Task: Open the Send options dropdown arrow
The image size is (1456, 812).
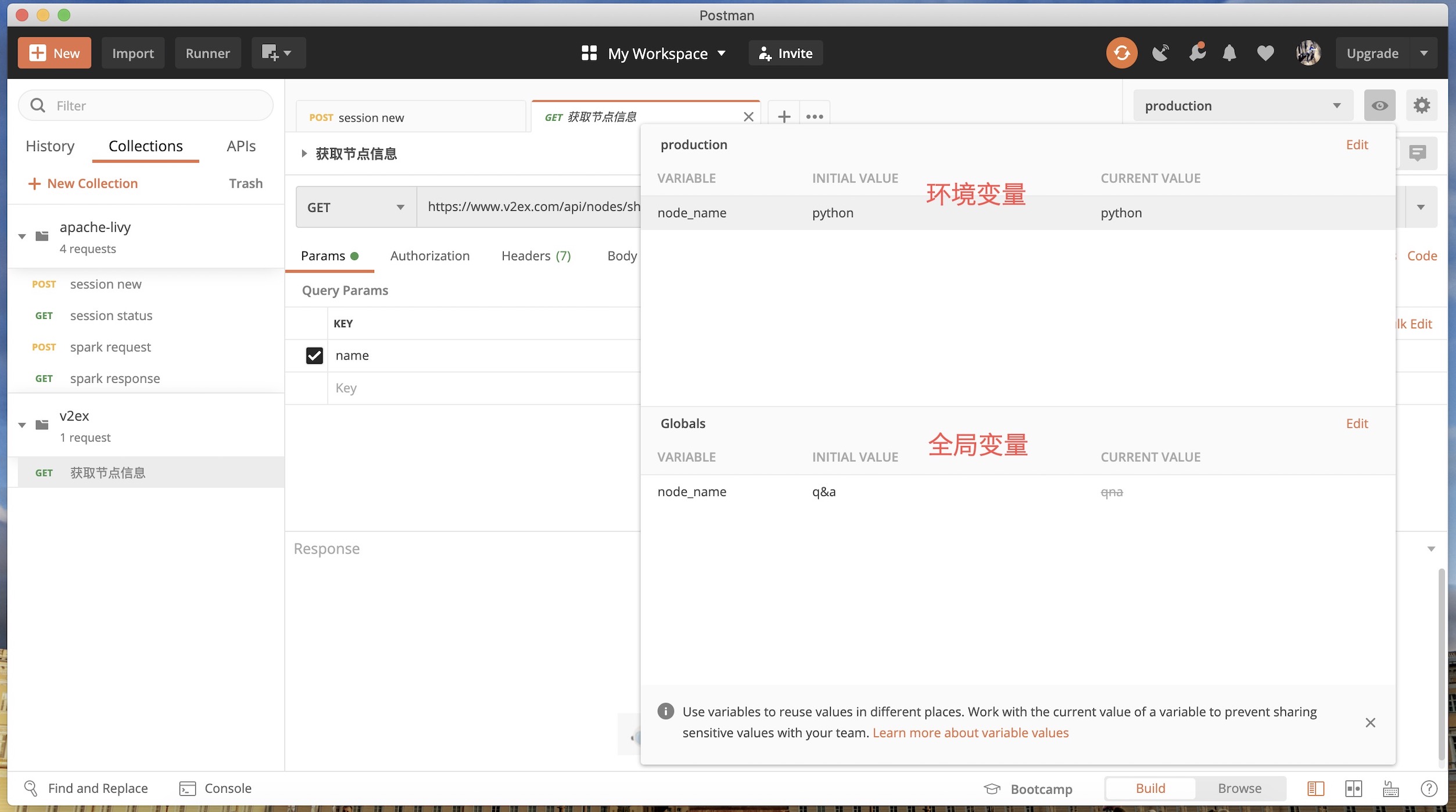Action: pos(1421,207)
